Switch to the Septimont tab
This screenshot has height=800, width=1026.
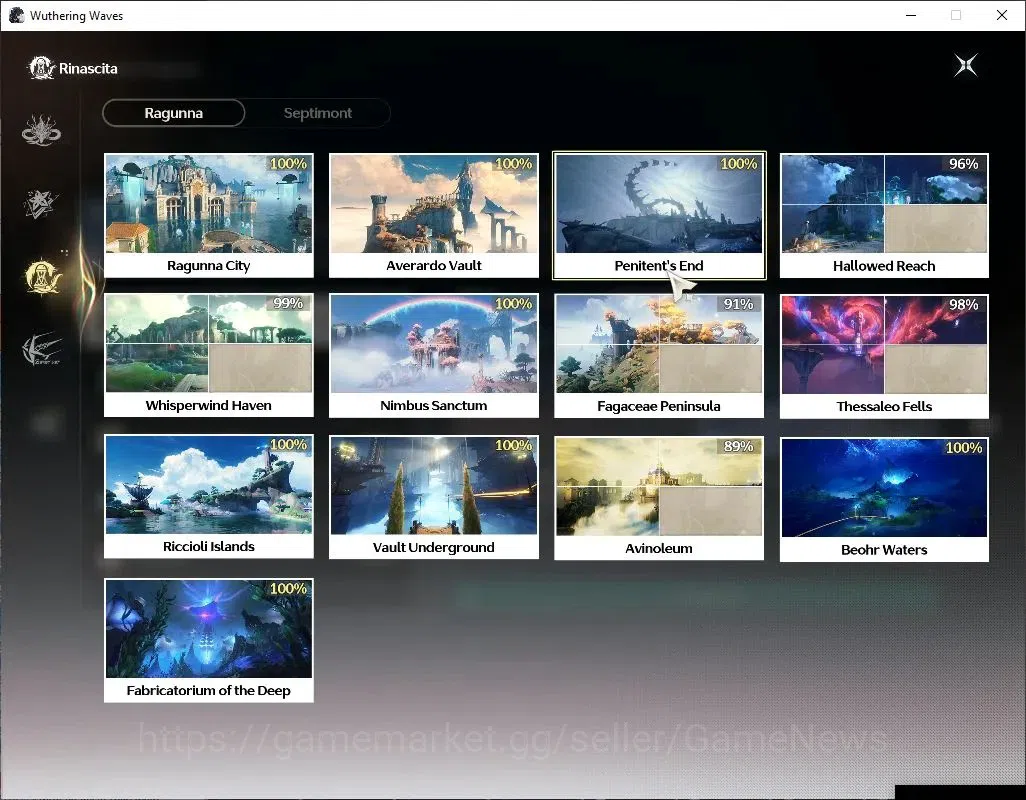pyautogui.click(x=318, y=113)
